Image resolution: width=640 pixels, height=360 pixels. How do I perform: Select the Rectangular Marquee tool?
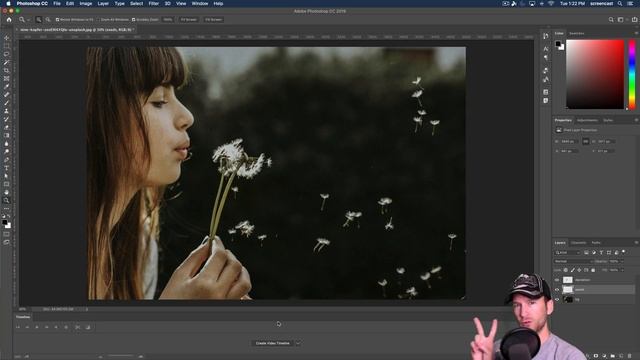[x=7, y=46]
